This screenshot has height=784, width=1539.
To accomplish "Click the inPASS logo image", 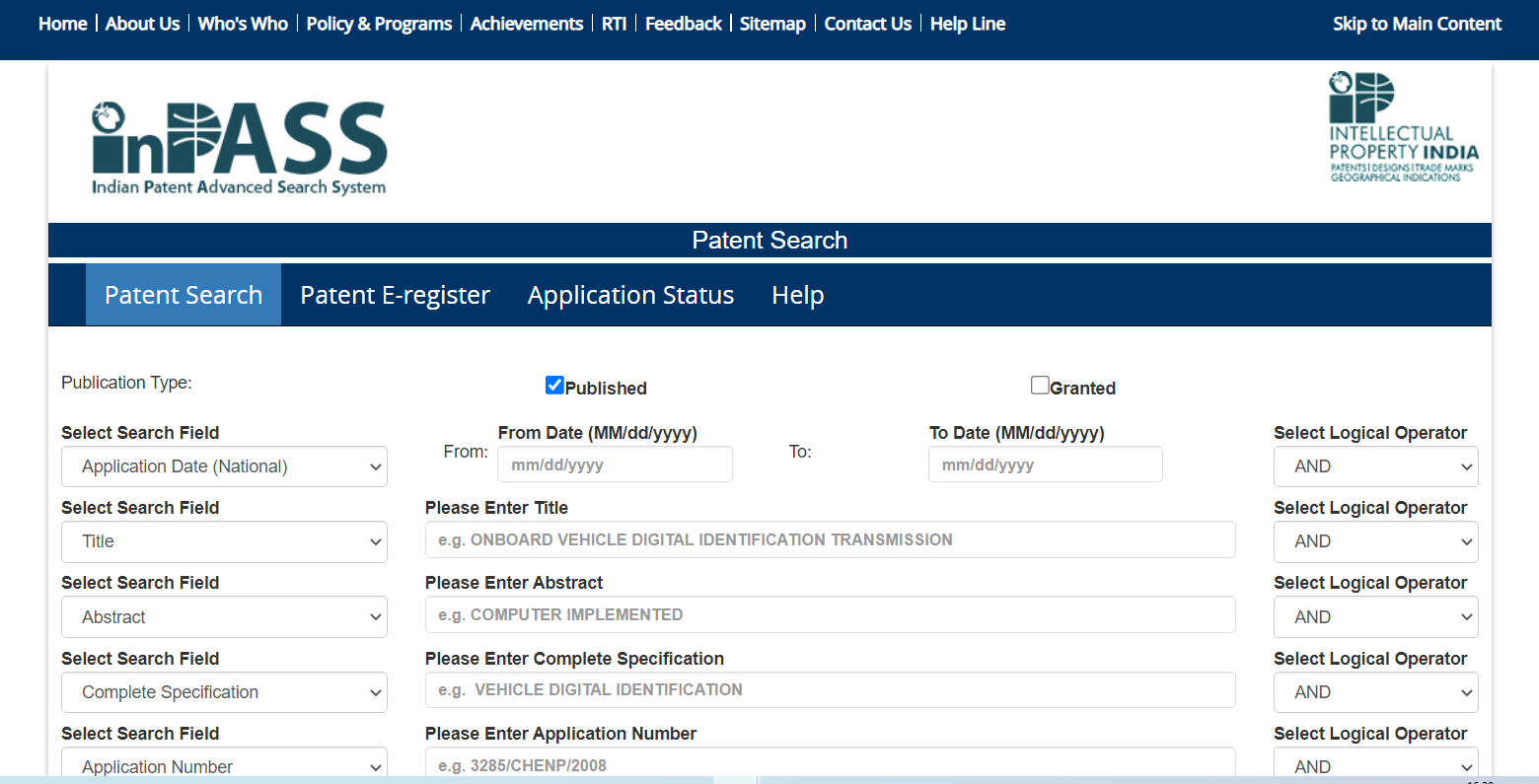I will pyautogui.click(x=239, y=148).
